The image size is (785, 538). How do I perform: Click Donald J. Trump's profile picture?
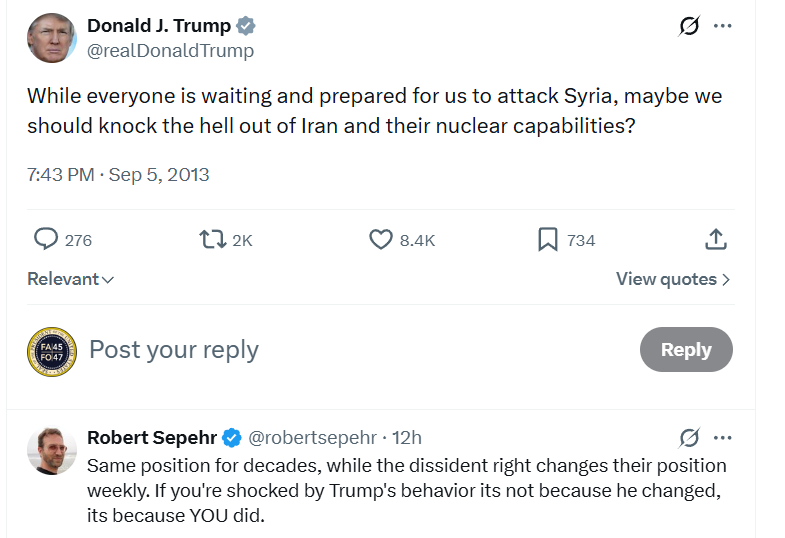tap(51, 38)
